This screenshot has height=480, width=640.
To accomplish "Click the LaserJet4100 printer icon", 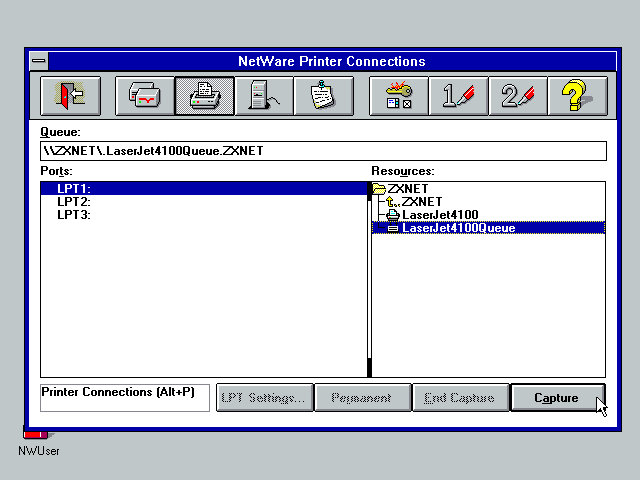I will tap(393, 215).
